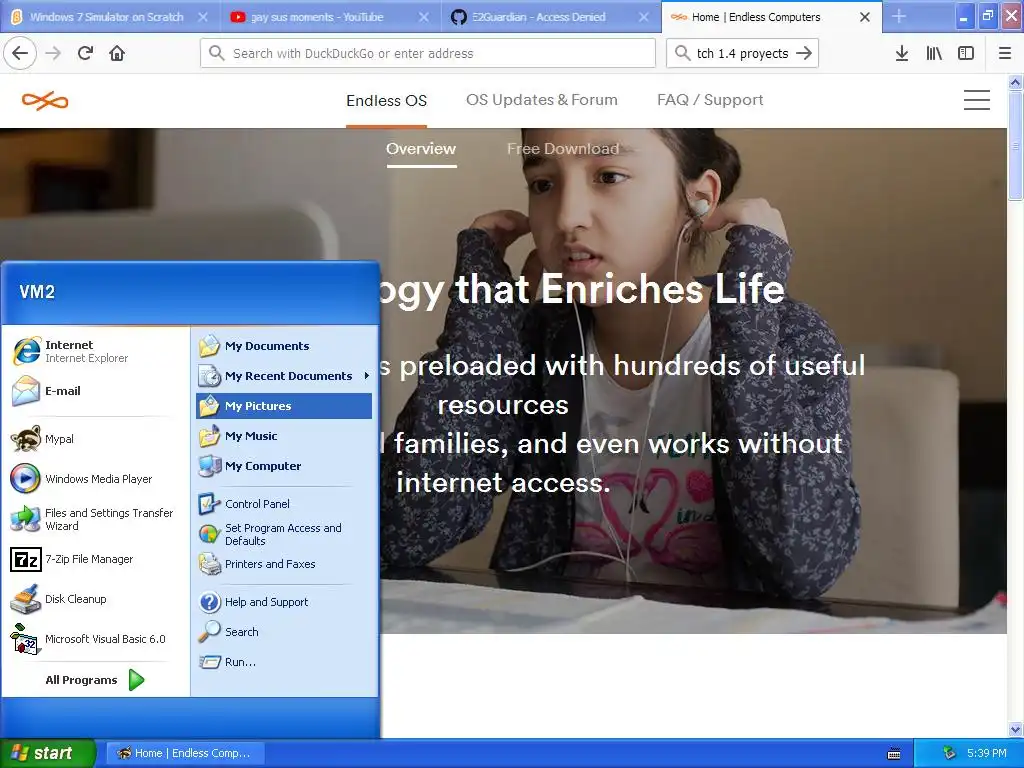This screenshot has width=1024, height=768.
Task: Click the DuckDuckGo address bar
Action: click(x=428, y=54)
